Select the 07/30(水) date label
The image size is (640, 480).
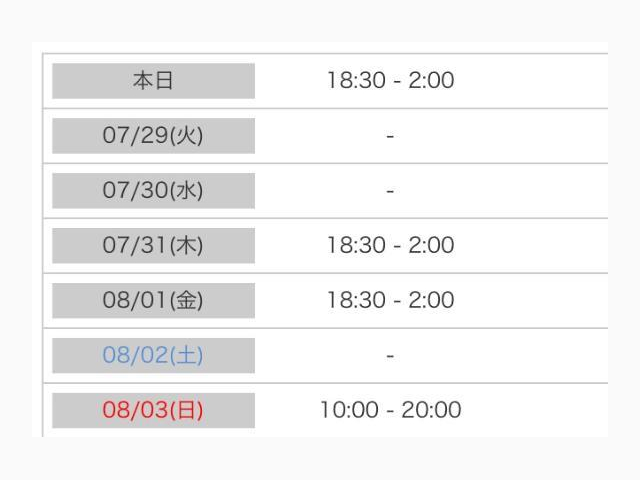(153, 191)
